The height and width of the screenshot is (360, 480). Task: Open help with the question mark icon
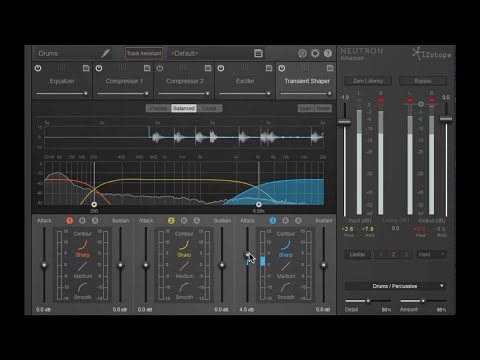pos(328,53)
